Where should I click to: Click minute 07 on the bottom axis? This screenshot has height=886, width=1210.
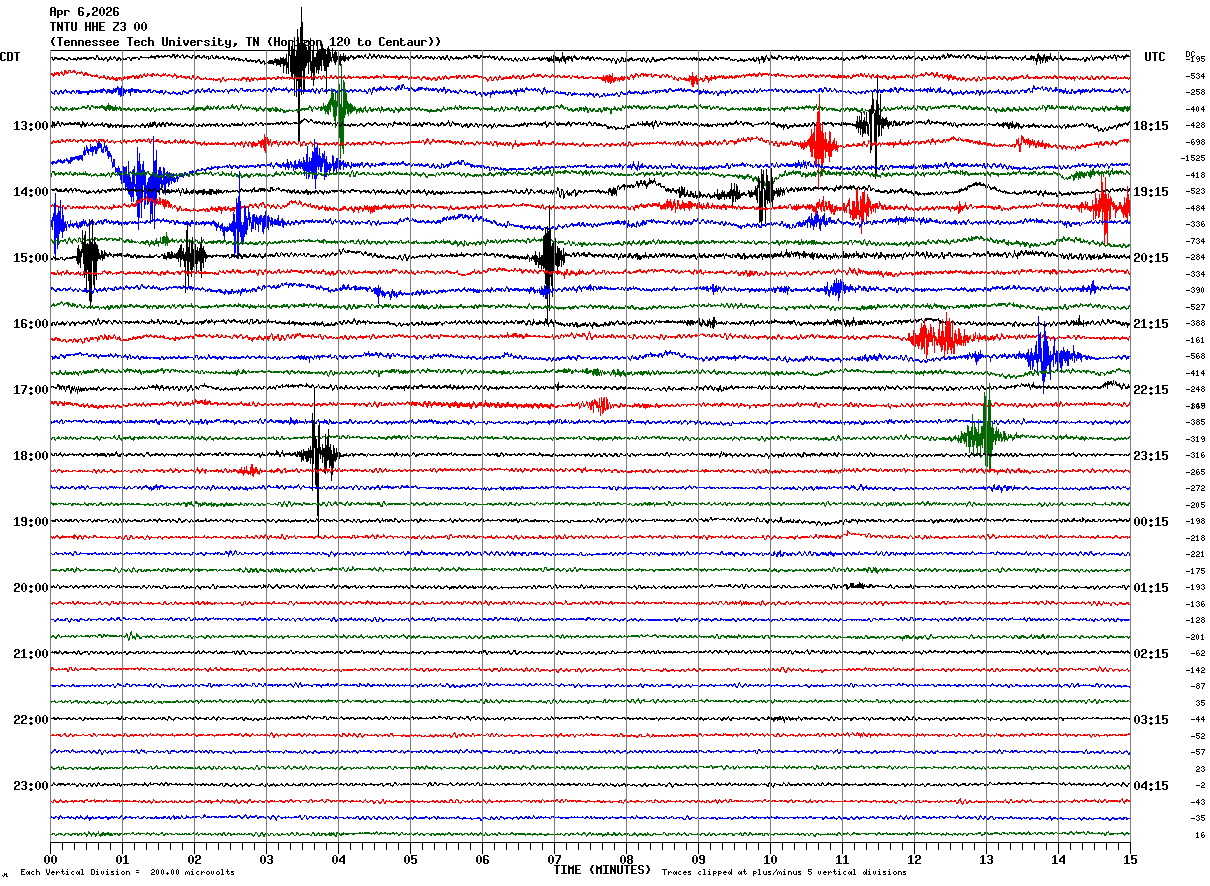[554, 859]
